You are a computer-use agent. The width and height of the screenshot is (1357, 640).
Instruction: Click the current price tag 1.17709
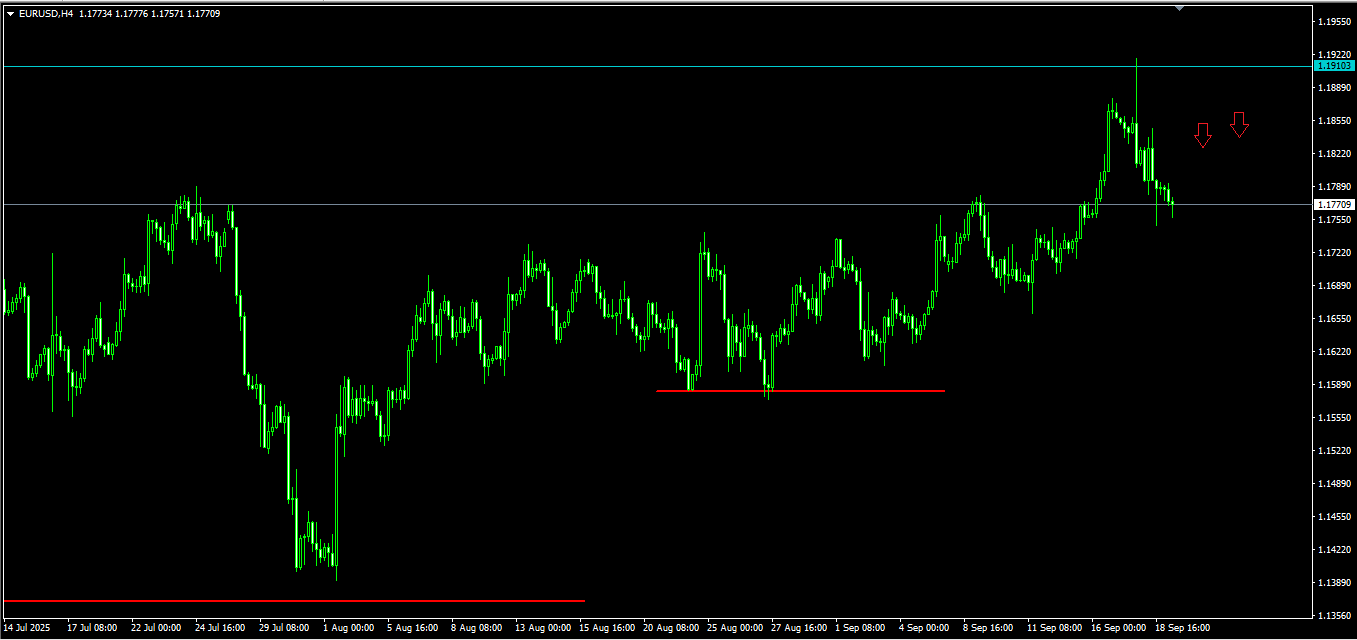pyautogui.click(x=1333, y=204)
